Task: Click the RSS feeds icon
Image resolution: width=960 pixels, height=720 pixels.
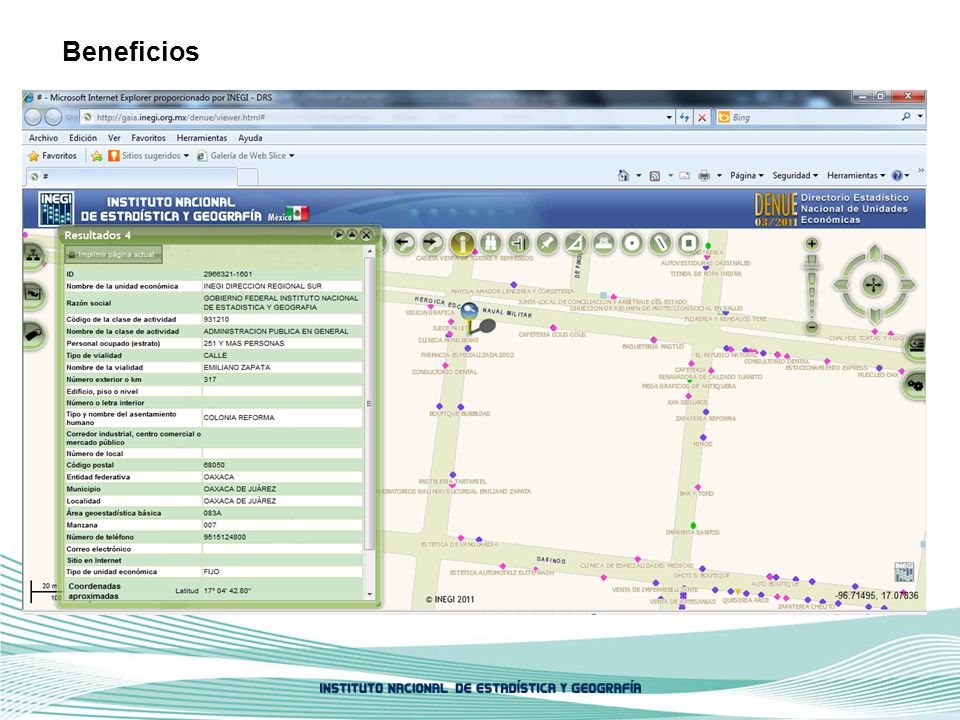Action: click(x=654, y=176)
